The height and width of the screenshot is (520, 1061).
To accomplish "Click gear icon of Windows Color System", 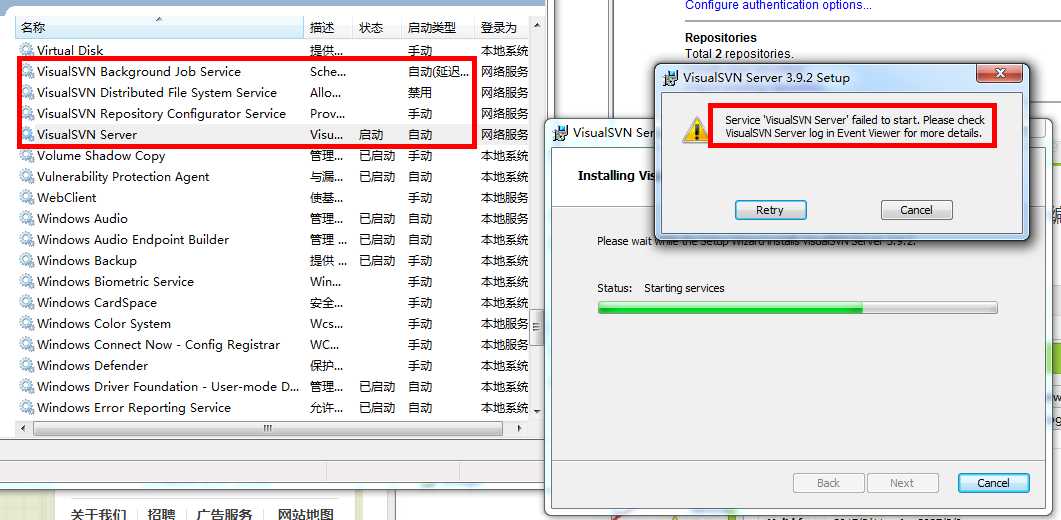I will coord(27,323).
